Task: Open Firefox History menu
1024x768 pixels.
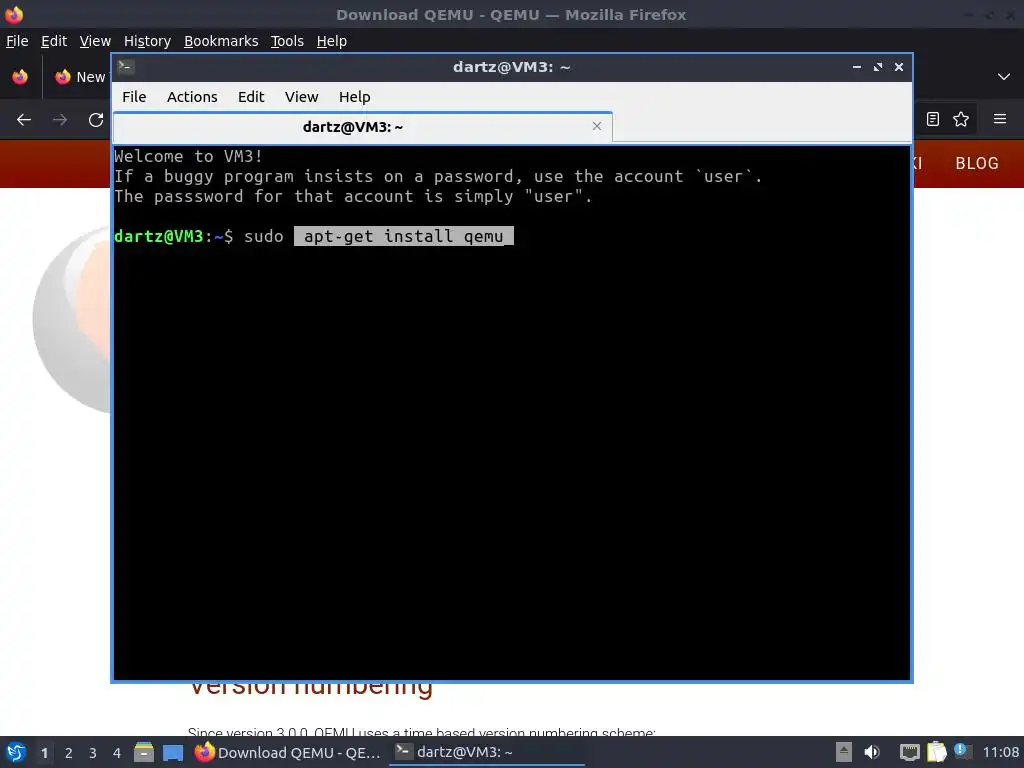Action: click(x=147, y=41)
